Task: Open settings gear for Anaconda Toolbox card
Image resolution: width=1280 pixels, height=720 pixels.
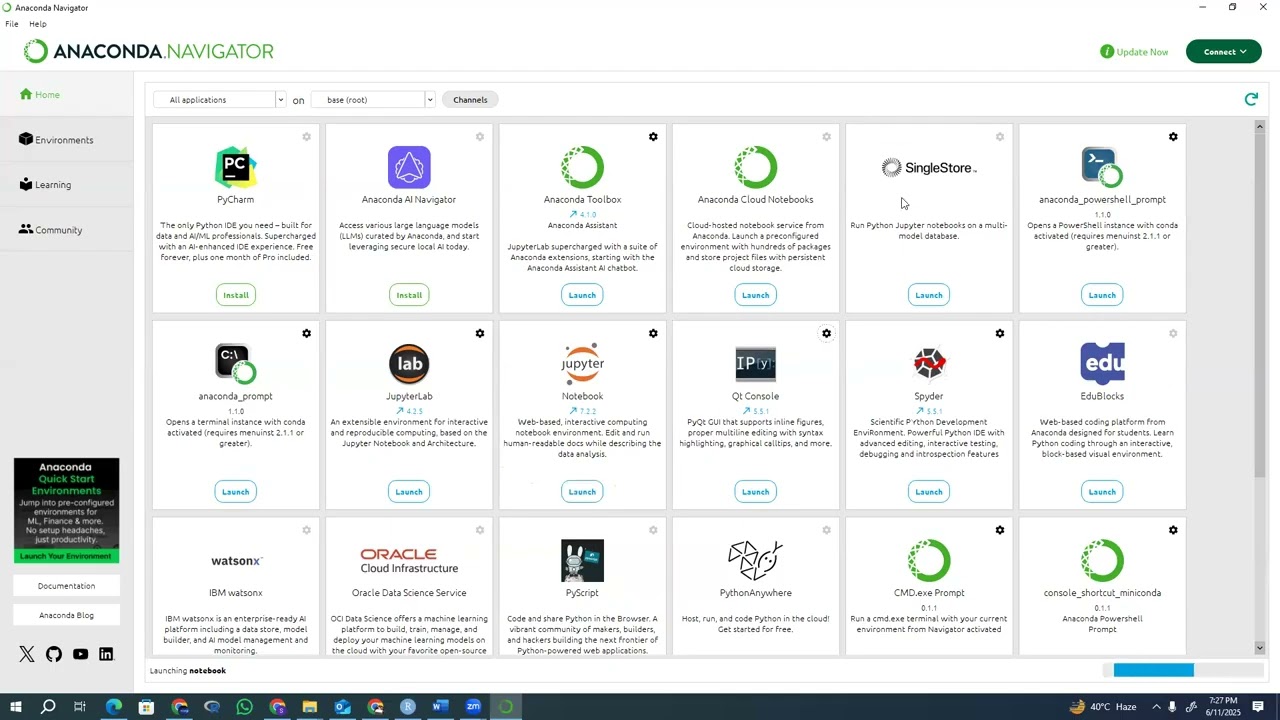Action: click(653, 137)
